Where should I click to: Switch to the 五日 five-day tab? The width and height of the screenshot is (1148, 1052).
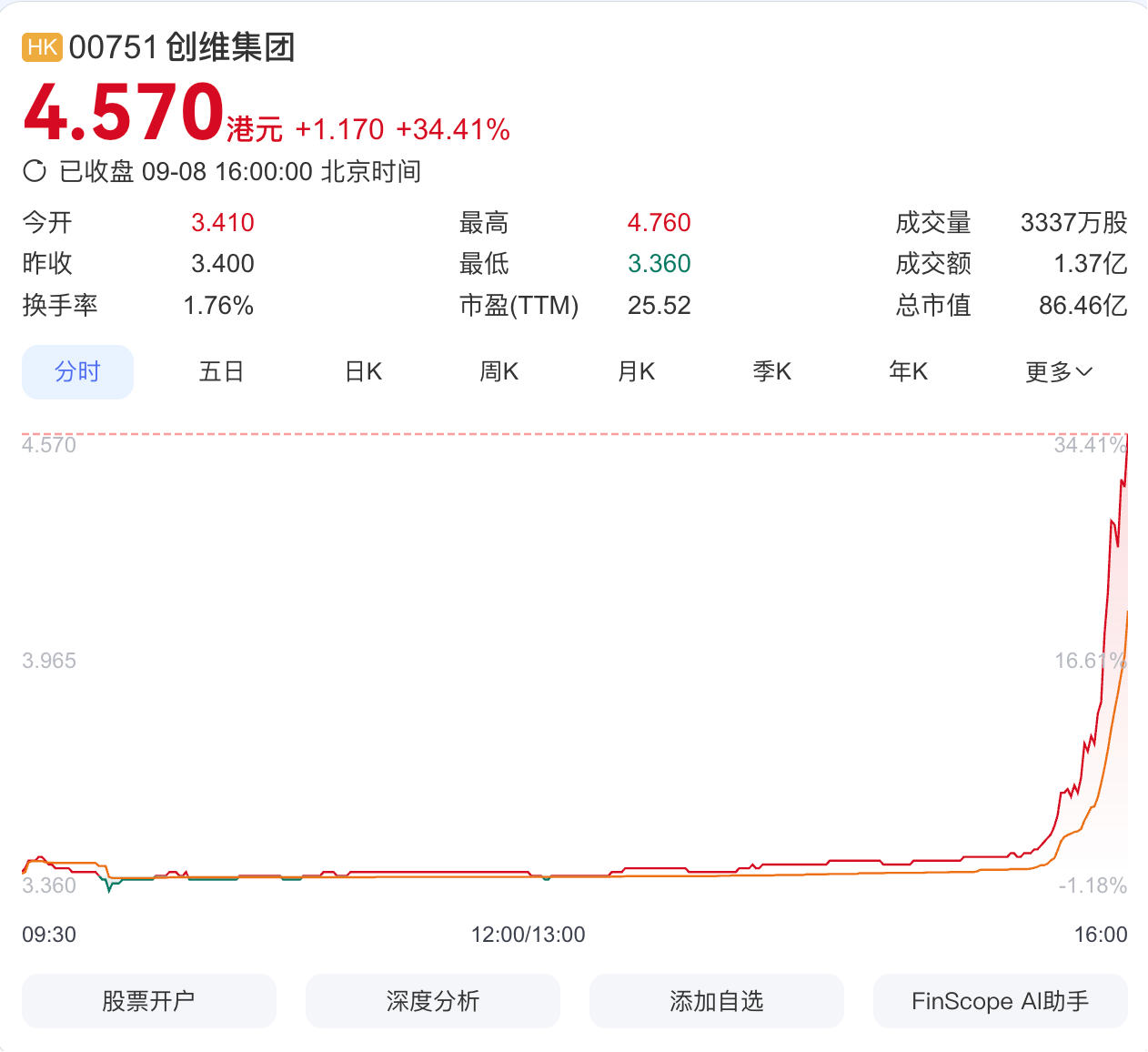coord(221,372)
